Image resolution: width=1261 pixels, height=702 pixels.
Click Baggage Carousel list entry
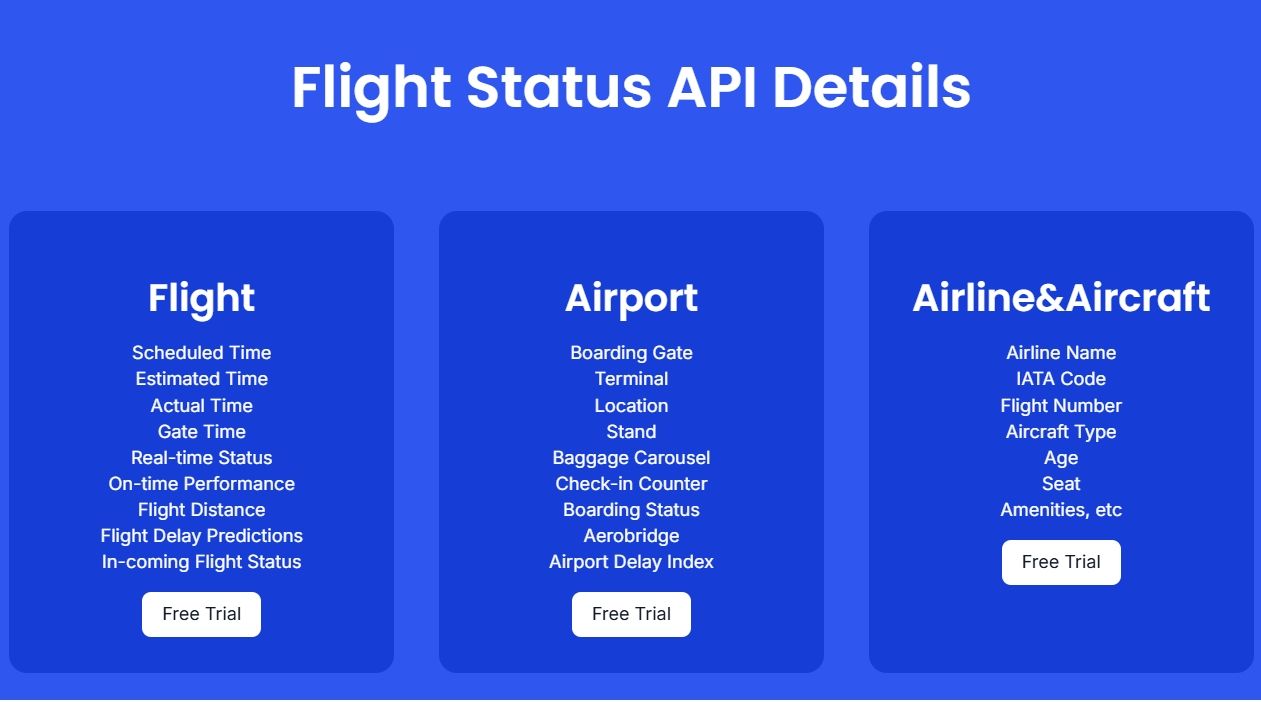(x=631, y=457)
